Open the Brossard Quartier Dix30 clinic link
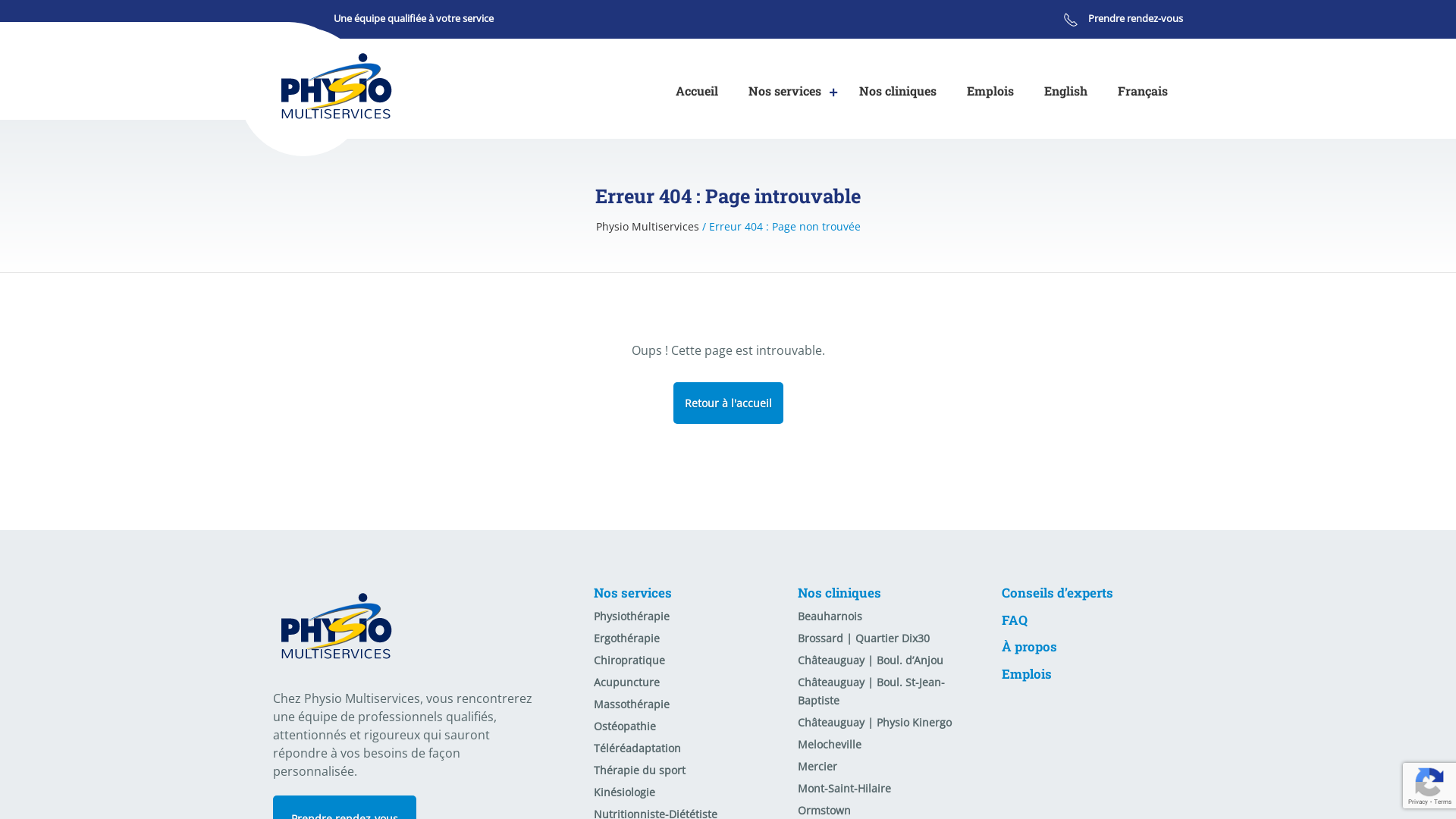The image size is (1456, 819). pyautogui.click(x=863, y=639)
